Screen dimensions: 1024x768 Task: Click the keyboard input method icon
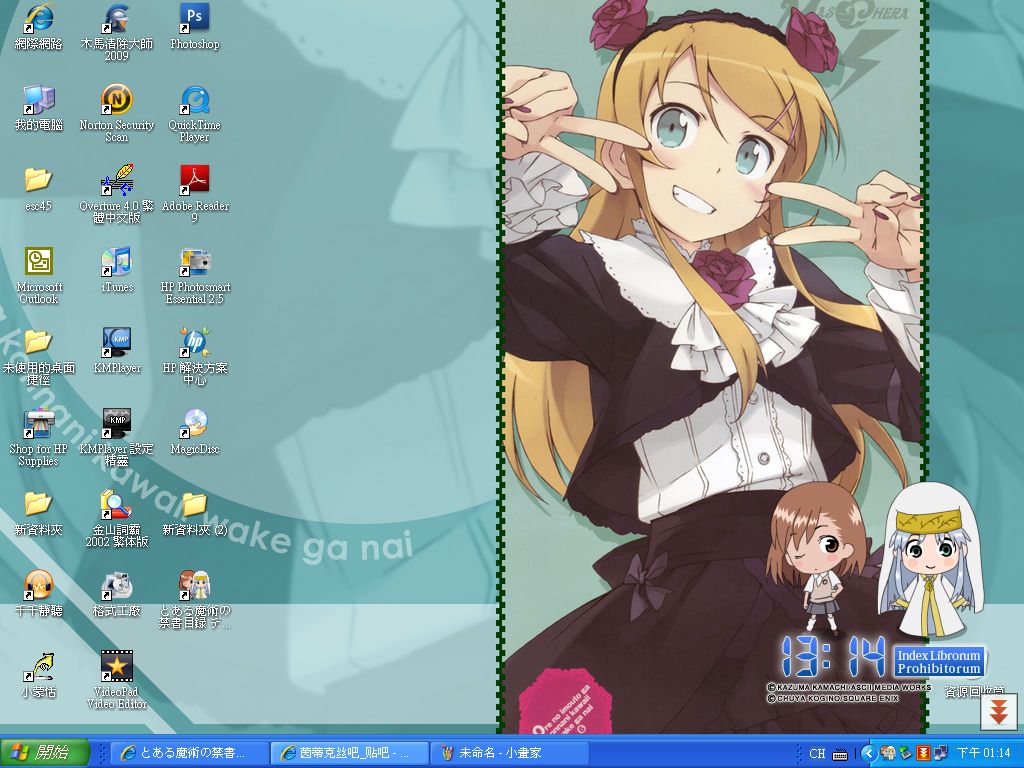[840, 754]
